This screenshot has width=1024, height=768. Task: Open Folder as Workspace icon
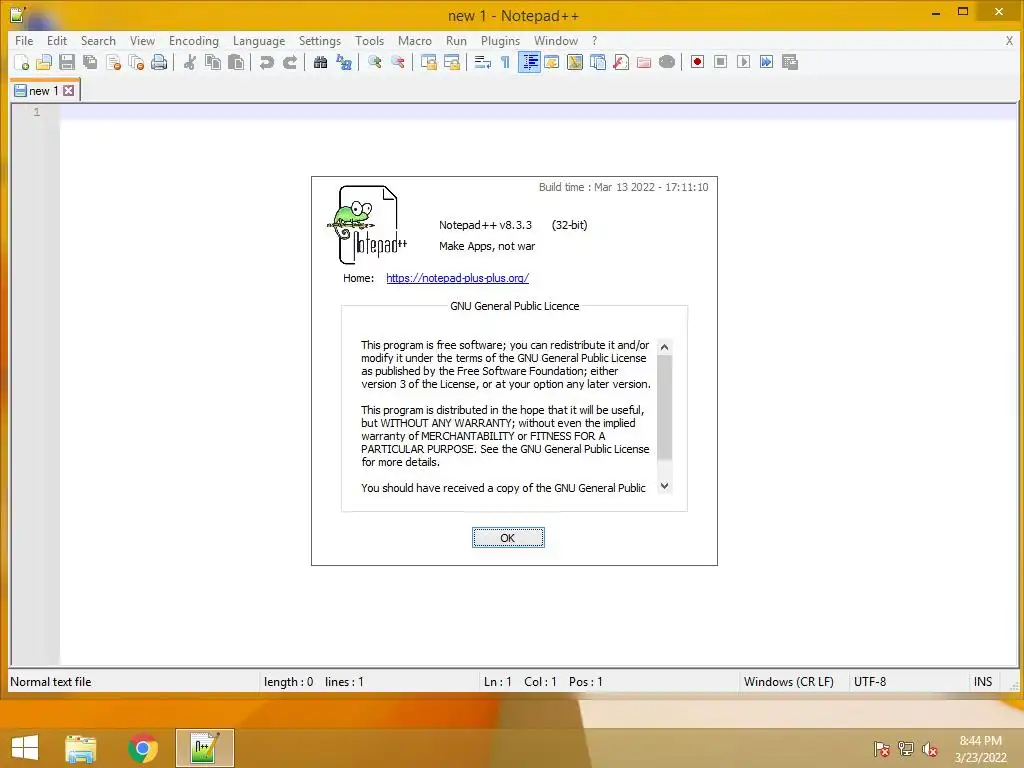pyautogui.click(x=644, y=63)
